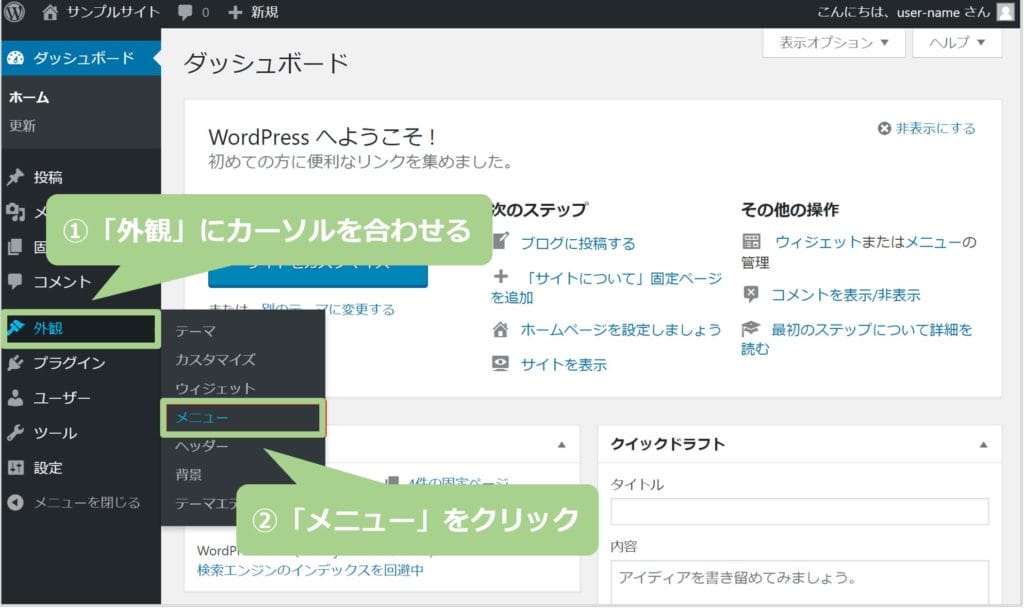Collapse the クイックドラフト panel arrow
The image size is (1024, 609).
pyautogui.click(x=983, y=445)
